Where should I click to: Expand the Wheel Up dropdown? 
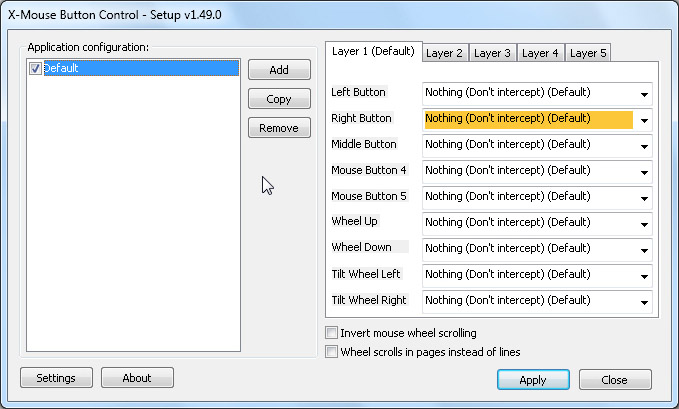point(537,224)
